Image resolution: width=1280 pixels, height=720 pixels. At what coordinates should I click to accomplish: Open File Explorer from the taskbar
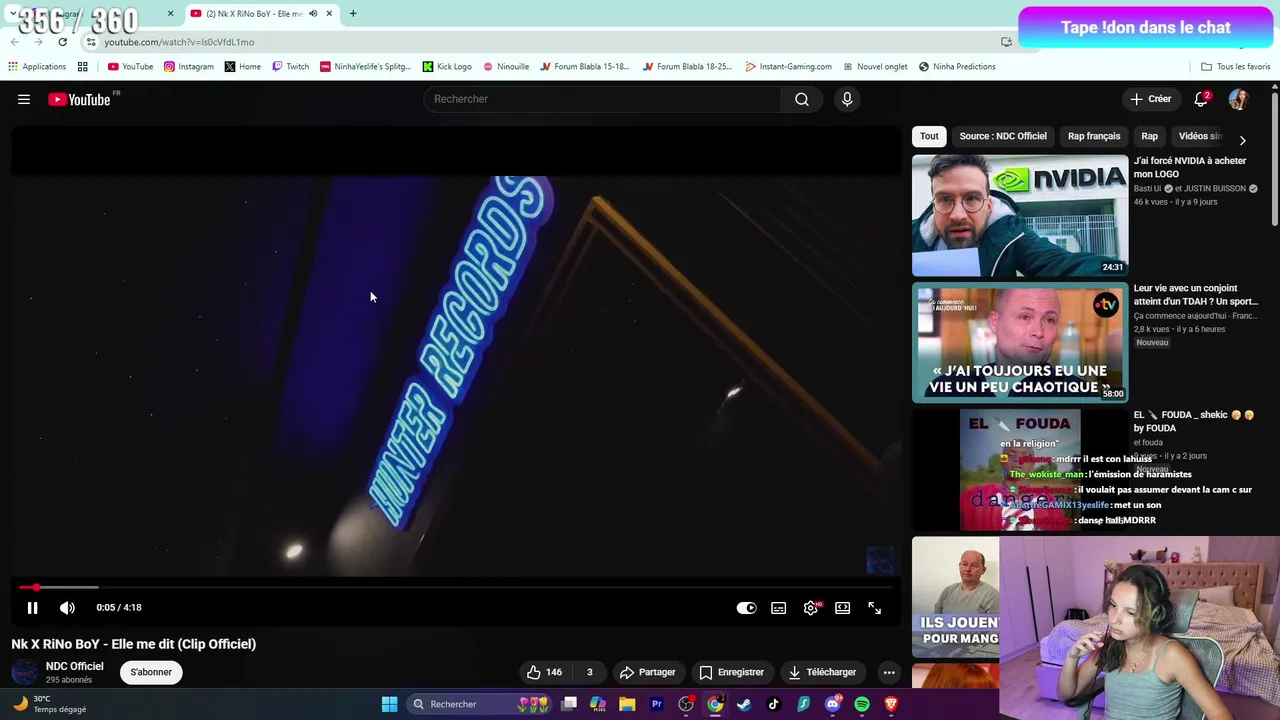point(627,704)
